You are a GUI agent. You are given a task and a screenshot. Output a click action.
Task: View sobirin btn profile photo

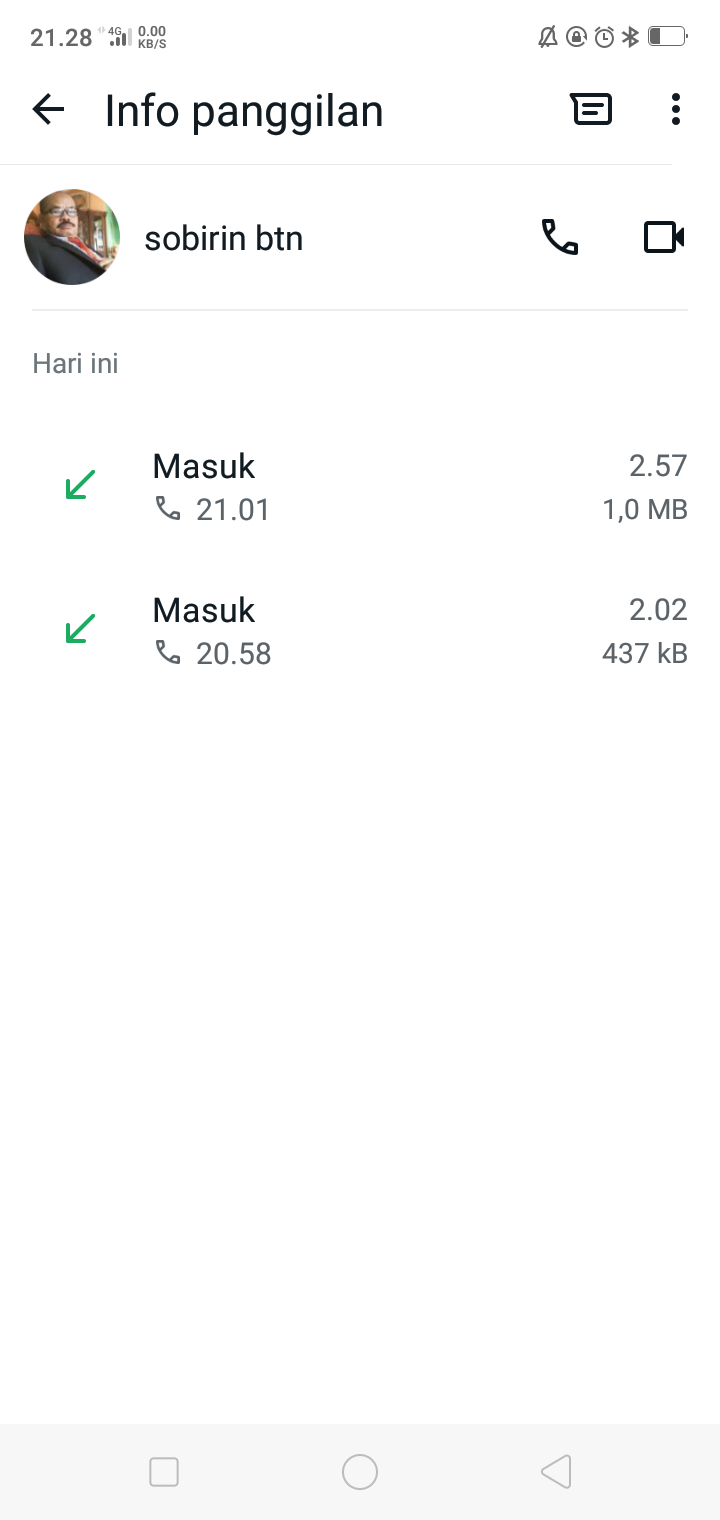click(x=72, y=237)
